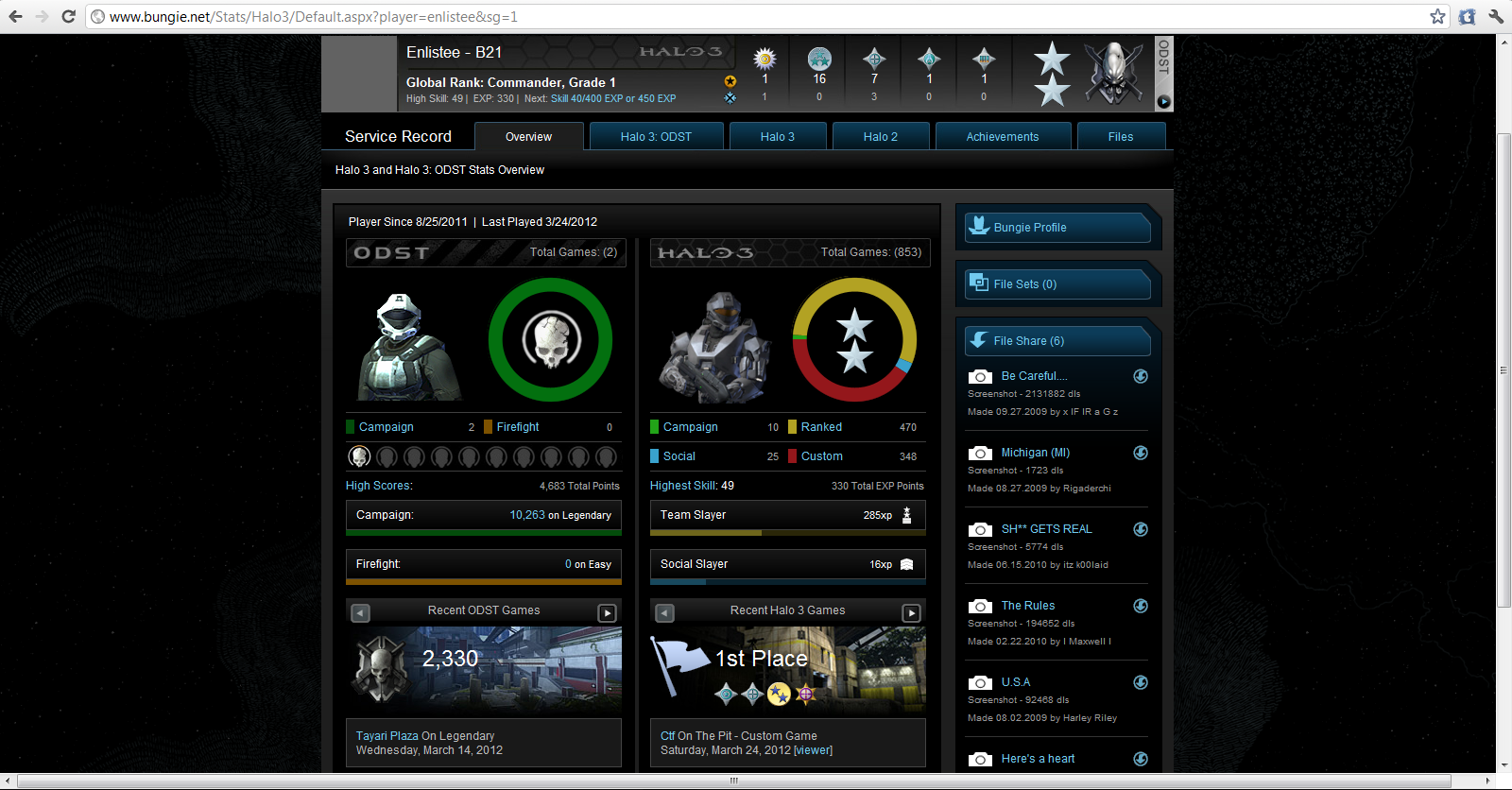Open the 'Be Careful....' screenshot link
Image resolution: width=1512 pixels, height=790 pixels.
[x=1034, y=376]
